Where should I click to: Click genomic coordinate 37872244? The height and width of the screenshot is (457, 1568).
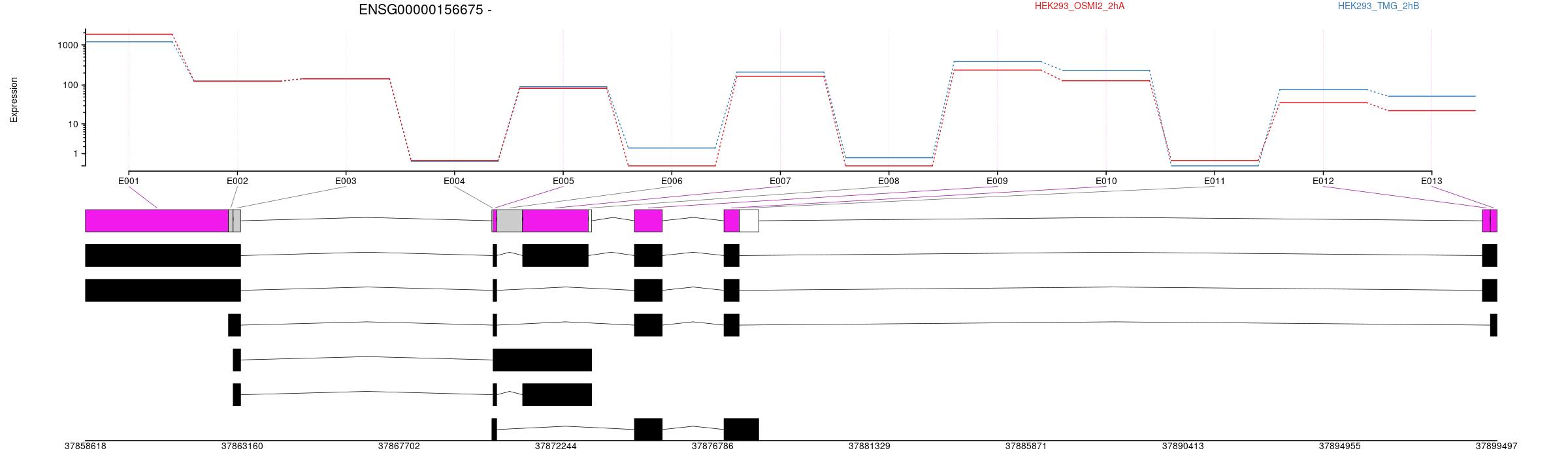tap(555, 447)
